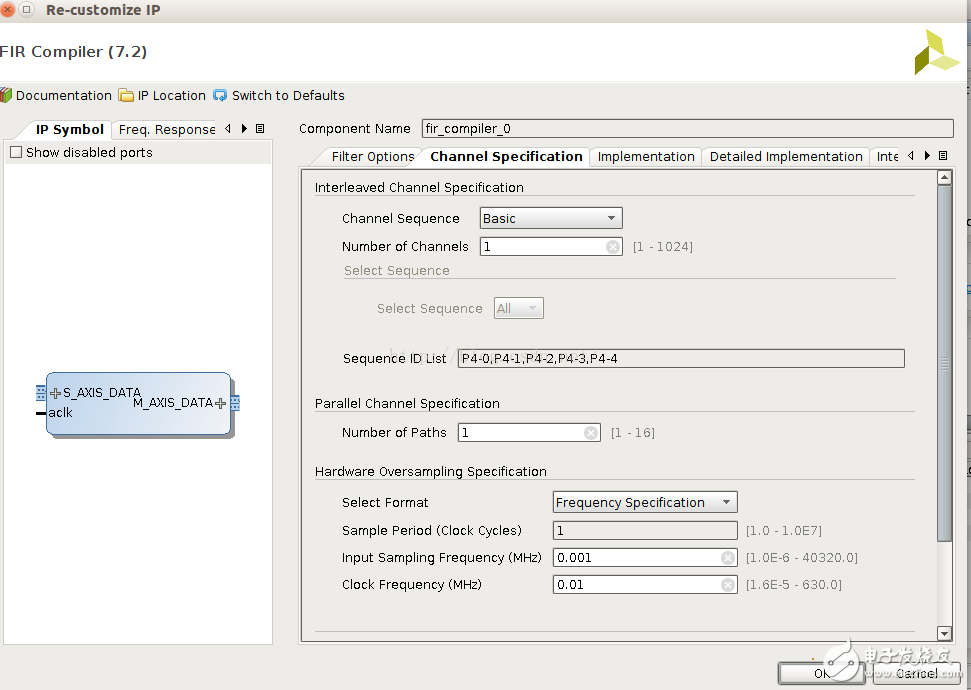Enable Show disabled ports checkbox

[x=16, y=153]
